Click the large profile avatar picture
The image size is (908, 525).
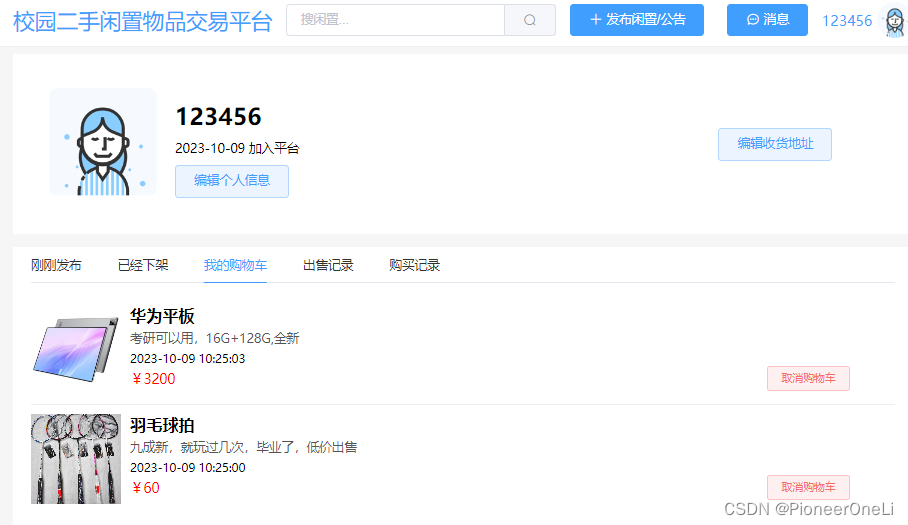pyautogui.click(x=103, y=142)
